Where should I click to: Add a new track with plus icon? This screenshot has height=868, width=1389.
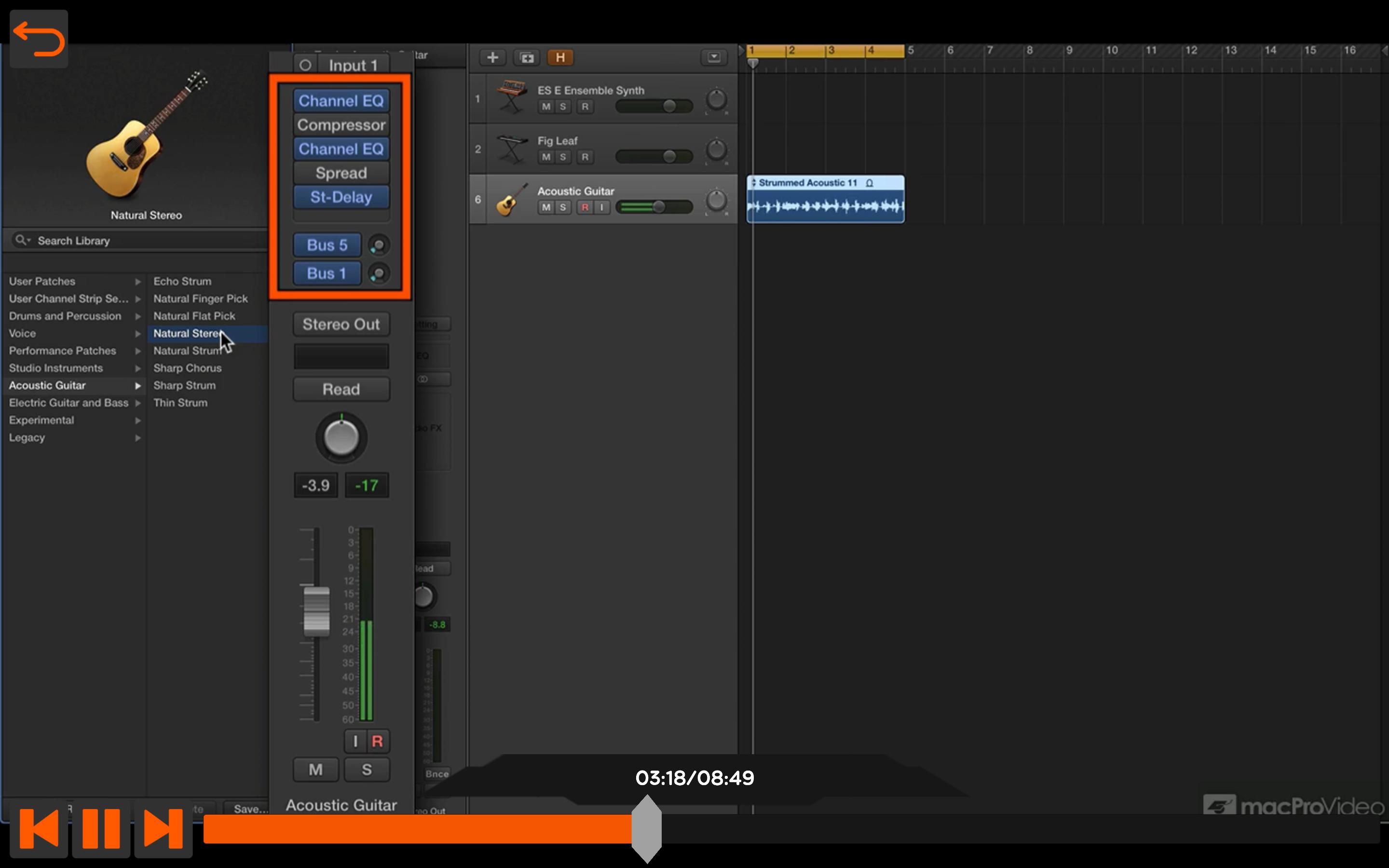[x=492, y=57]
